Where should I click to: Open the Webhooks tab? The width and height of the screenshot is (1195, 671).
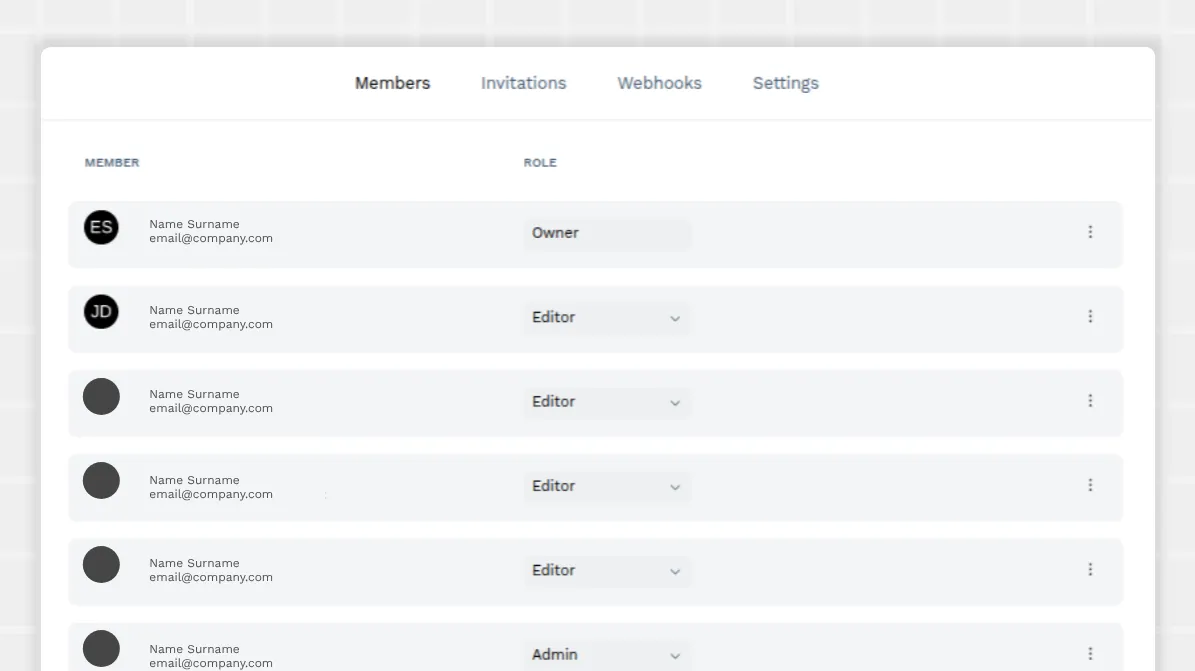coord(659,83)
